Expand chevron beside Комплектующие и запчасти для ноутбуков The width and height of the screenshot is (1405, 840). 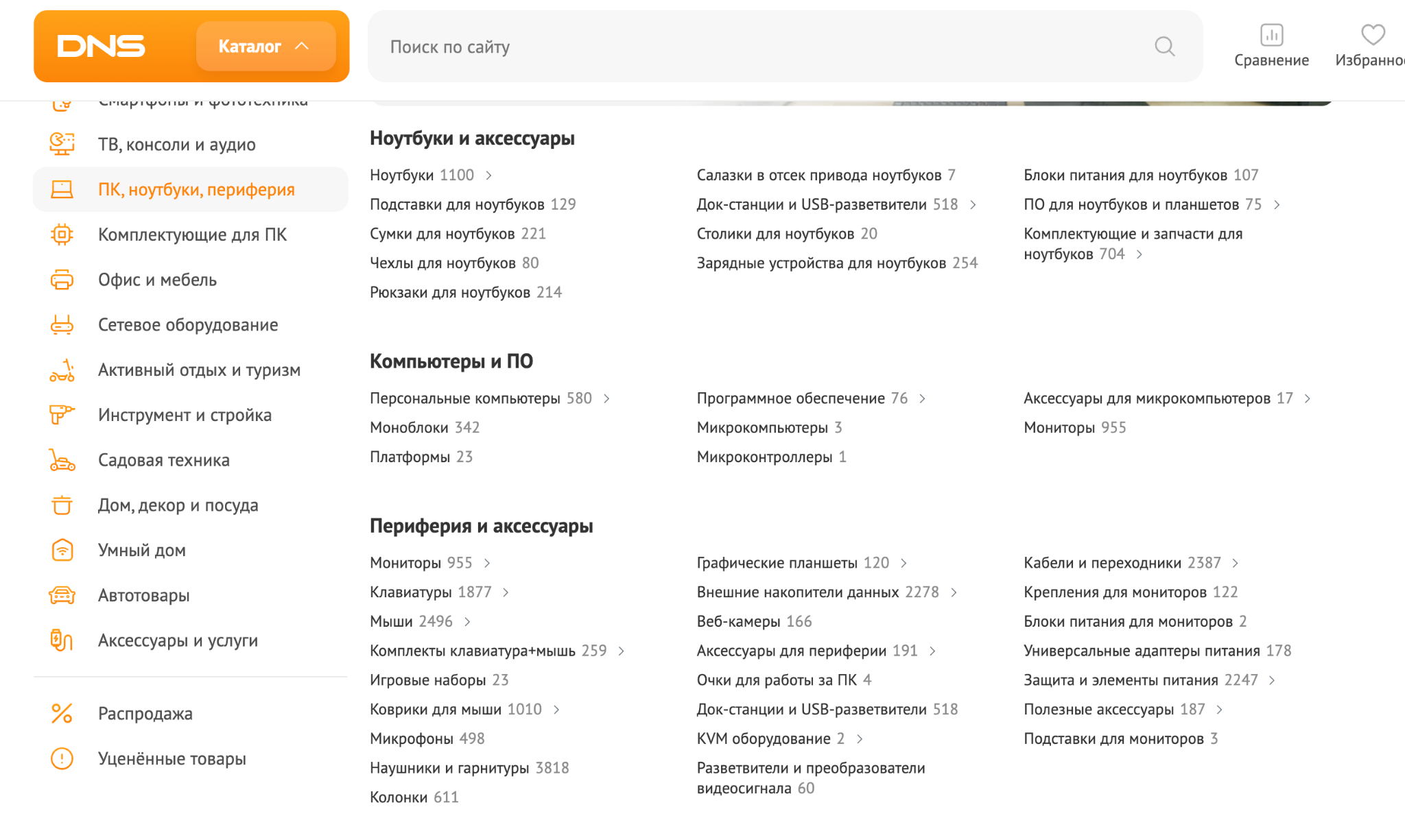[x=1140, y=254]
